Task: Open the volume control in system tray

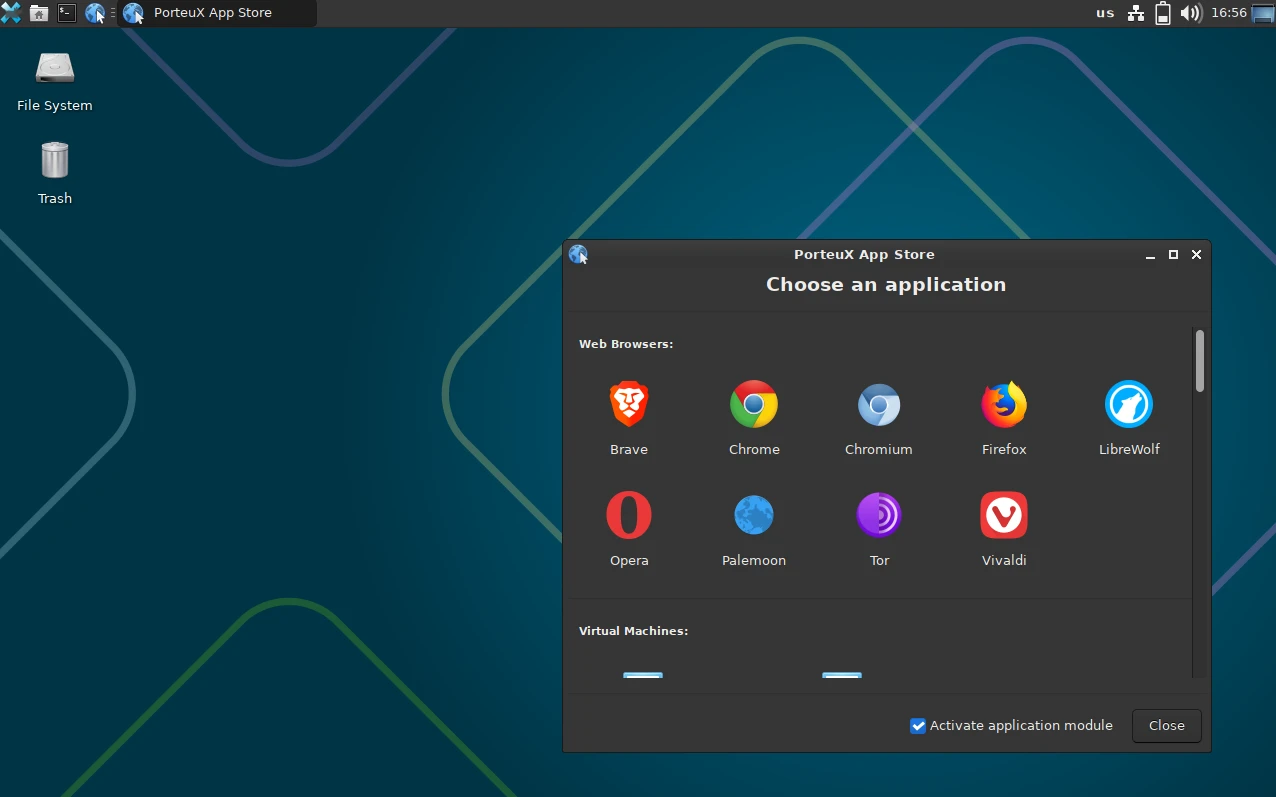Action: point(1190,13)
